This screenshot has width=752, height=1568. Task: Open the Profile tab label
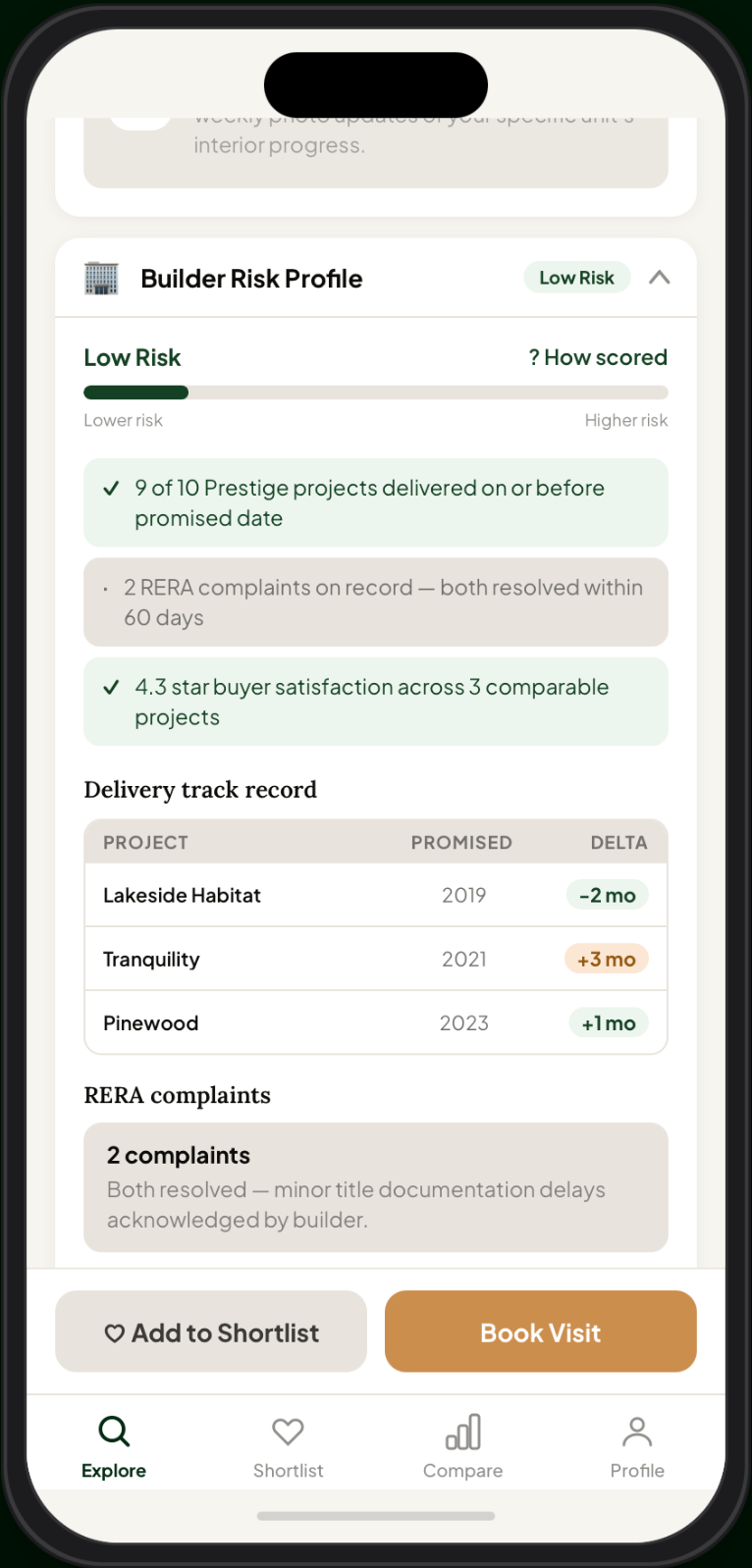[637, 1471]
